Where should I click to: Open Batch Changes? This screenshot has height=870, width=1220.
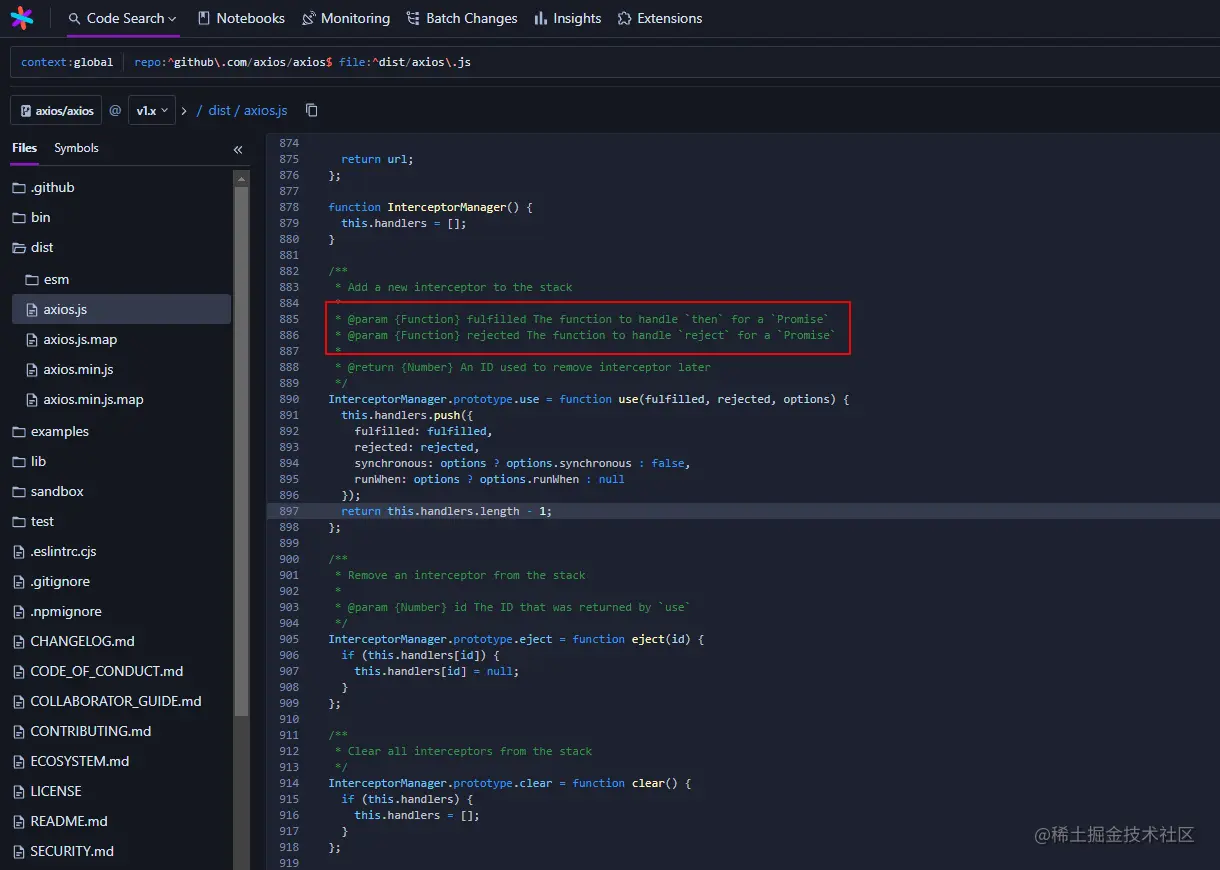coord(462,18)
